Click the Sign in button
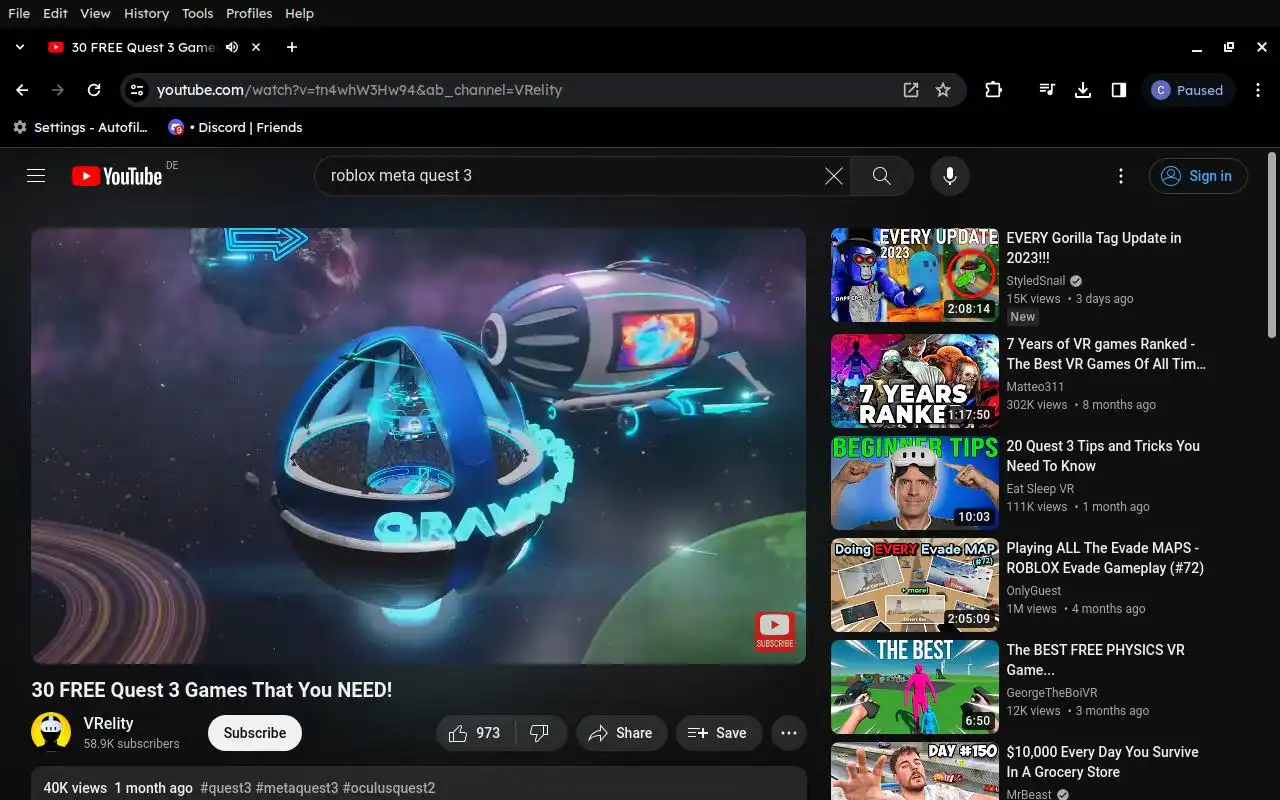This screenshot has height=800, width=1280. [x=1198, y=176]
